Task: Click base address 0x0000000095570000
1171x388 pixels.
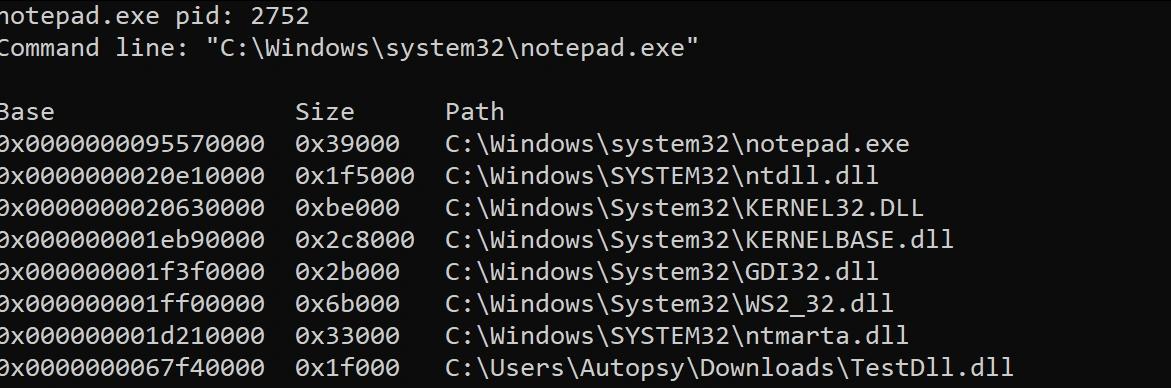Action: (132, 144)
